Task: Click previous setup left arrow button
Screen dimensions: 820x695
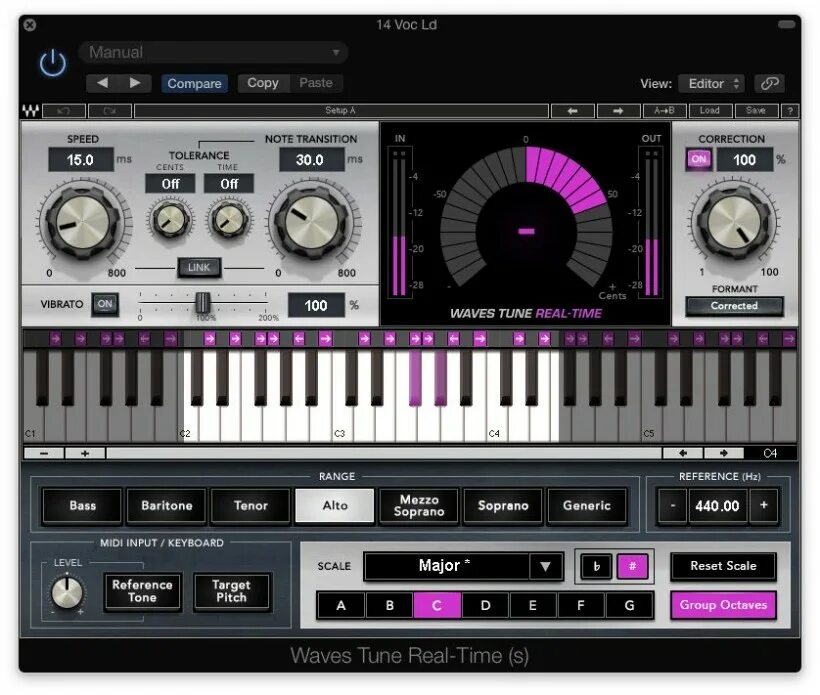Action: pyautogui.click(x=573, y=111)
